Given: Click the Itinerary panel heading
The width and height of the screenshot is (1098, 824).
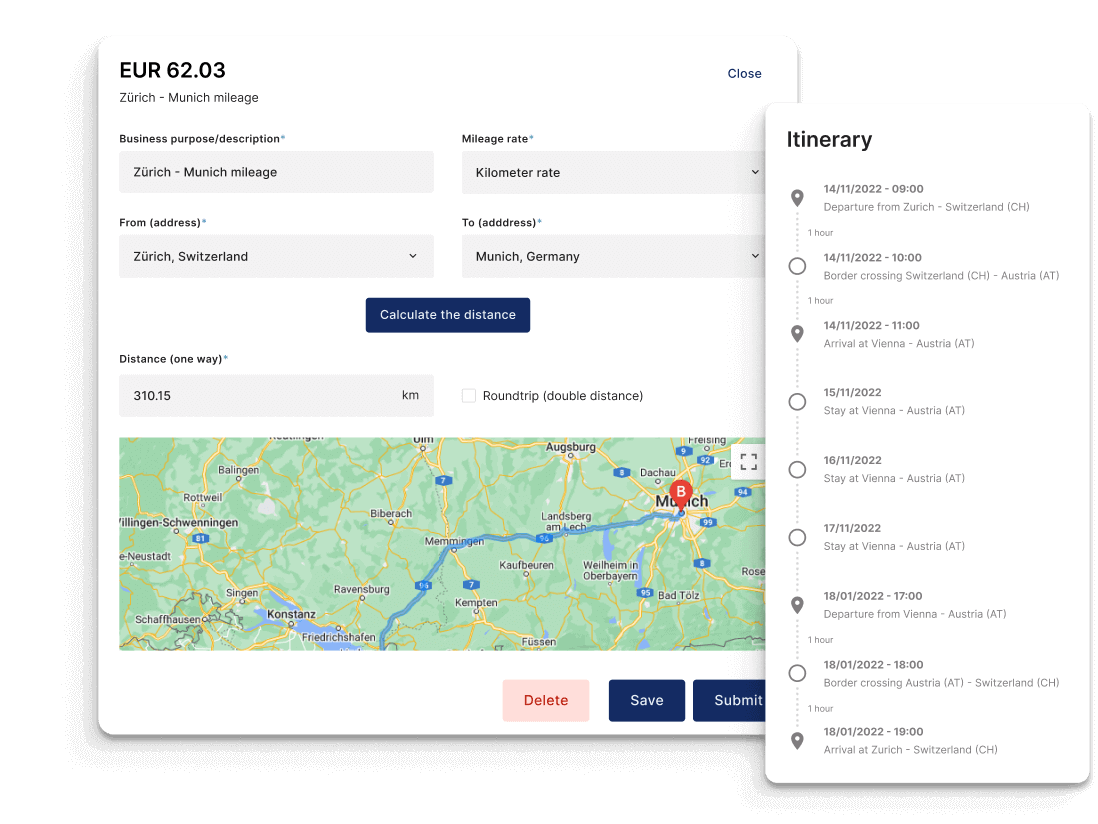Looking at the screenshot, I should (x=829, y=139).
